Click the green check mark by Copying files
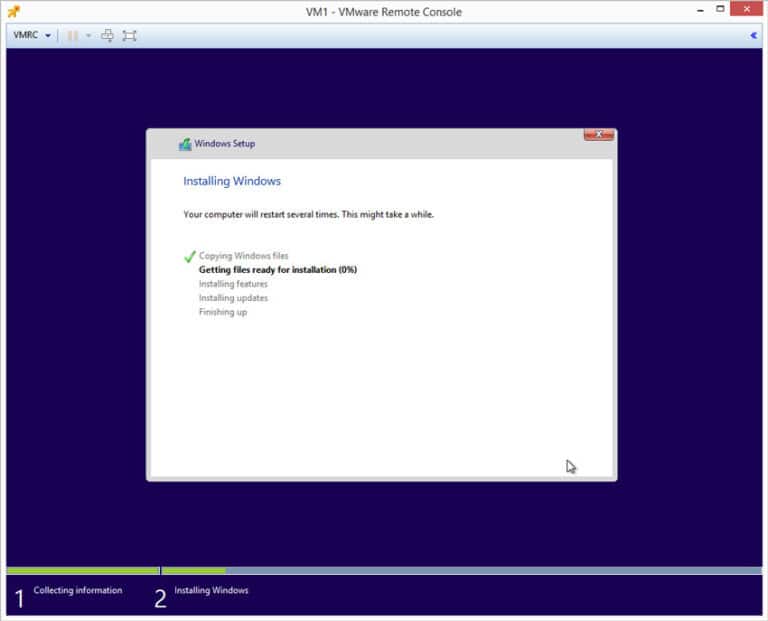Image resolution: width=768 pixels, height=621 pixels. (190, 256)
